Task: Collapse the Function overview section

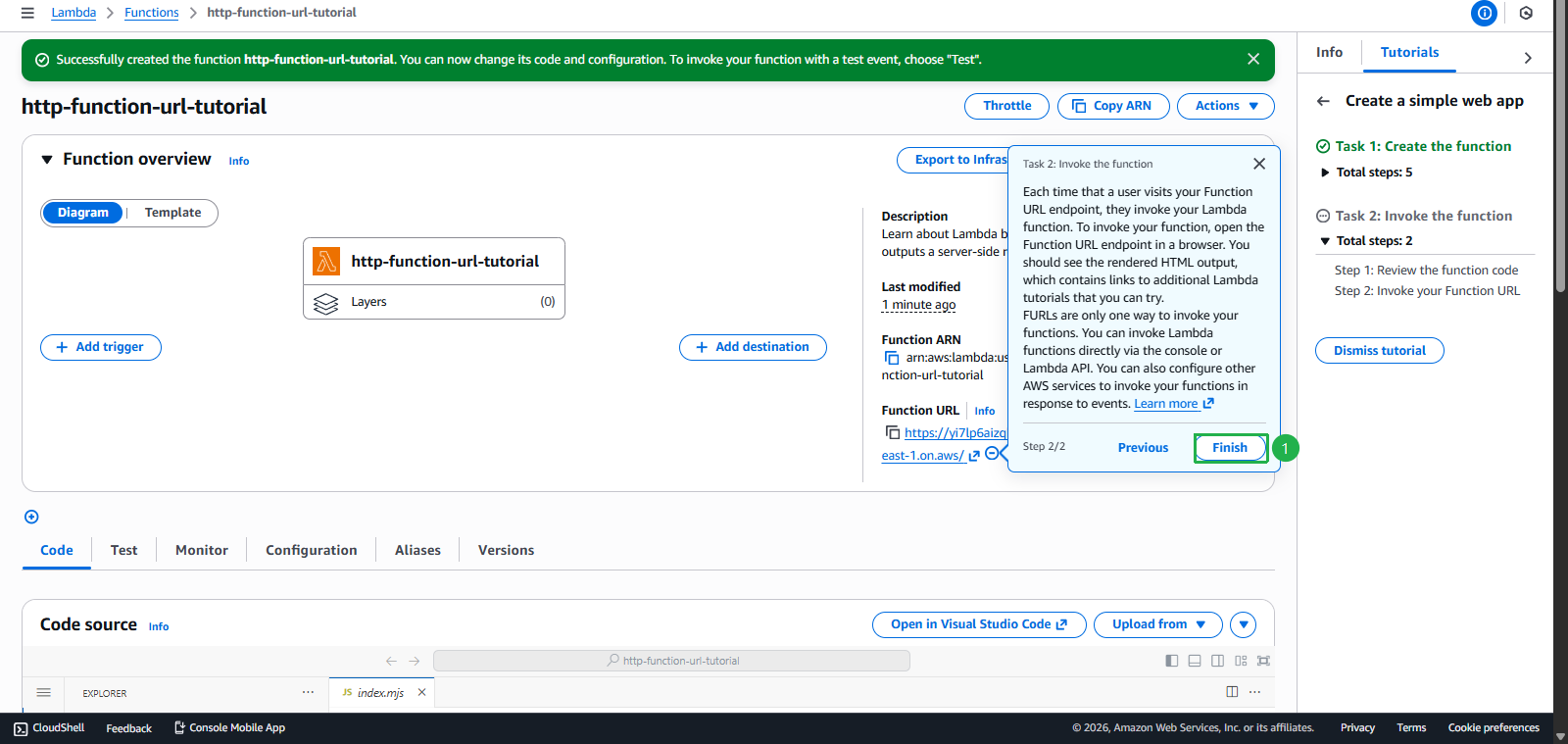Action: click(x=46, y=160)
